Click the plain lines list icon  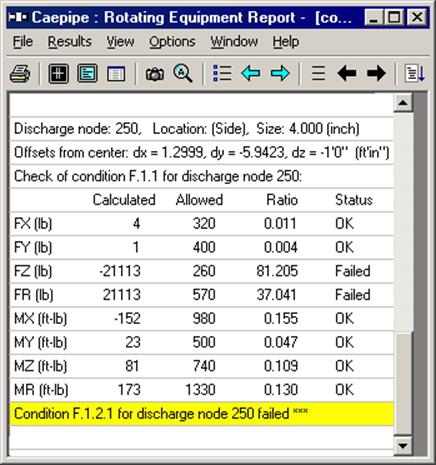[318, 73]
